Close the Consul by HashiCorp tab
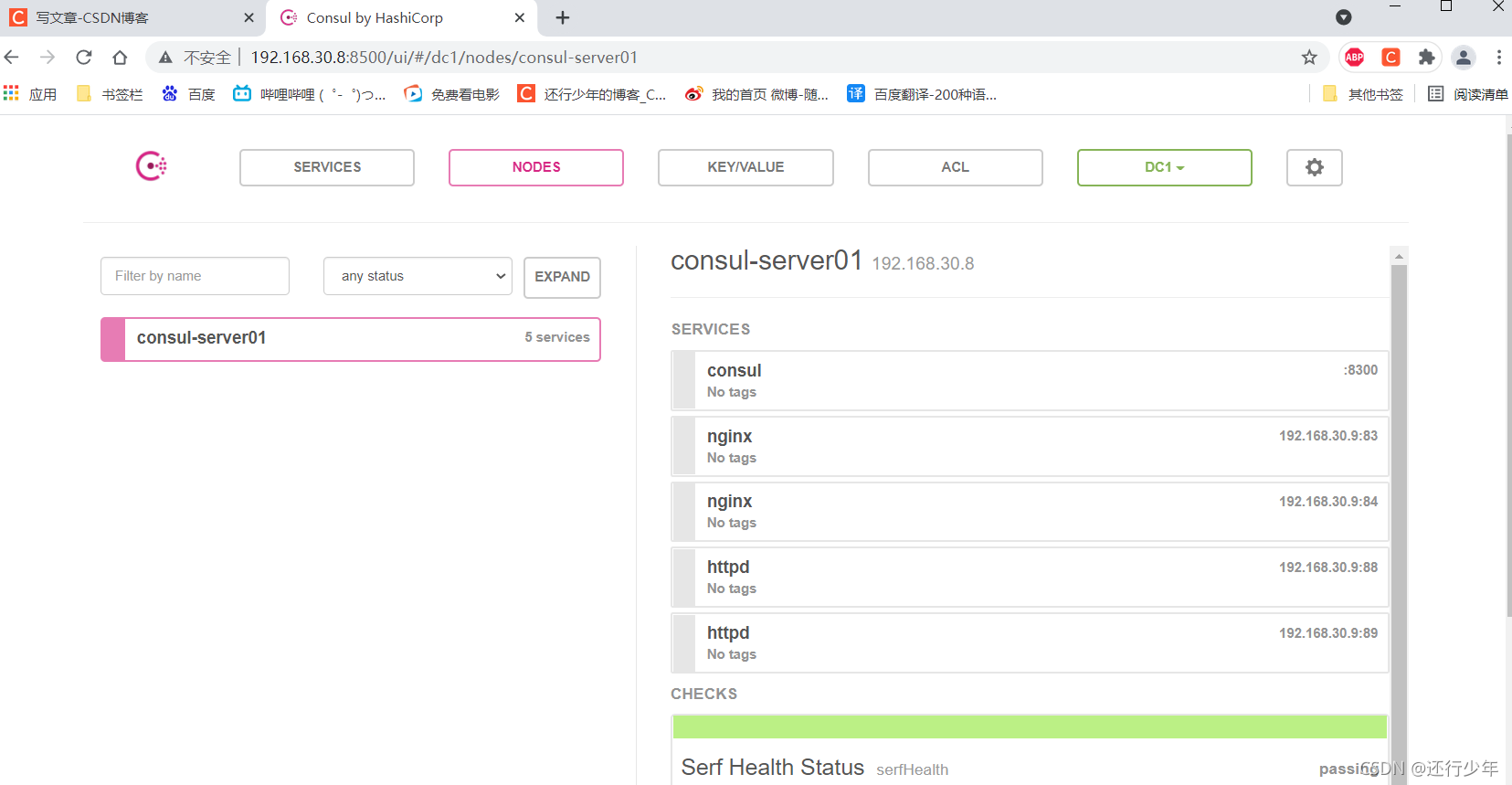1512x785 pixels. 519,17
